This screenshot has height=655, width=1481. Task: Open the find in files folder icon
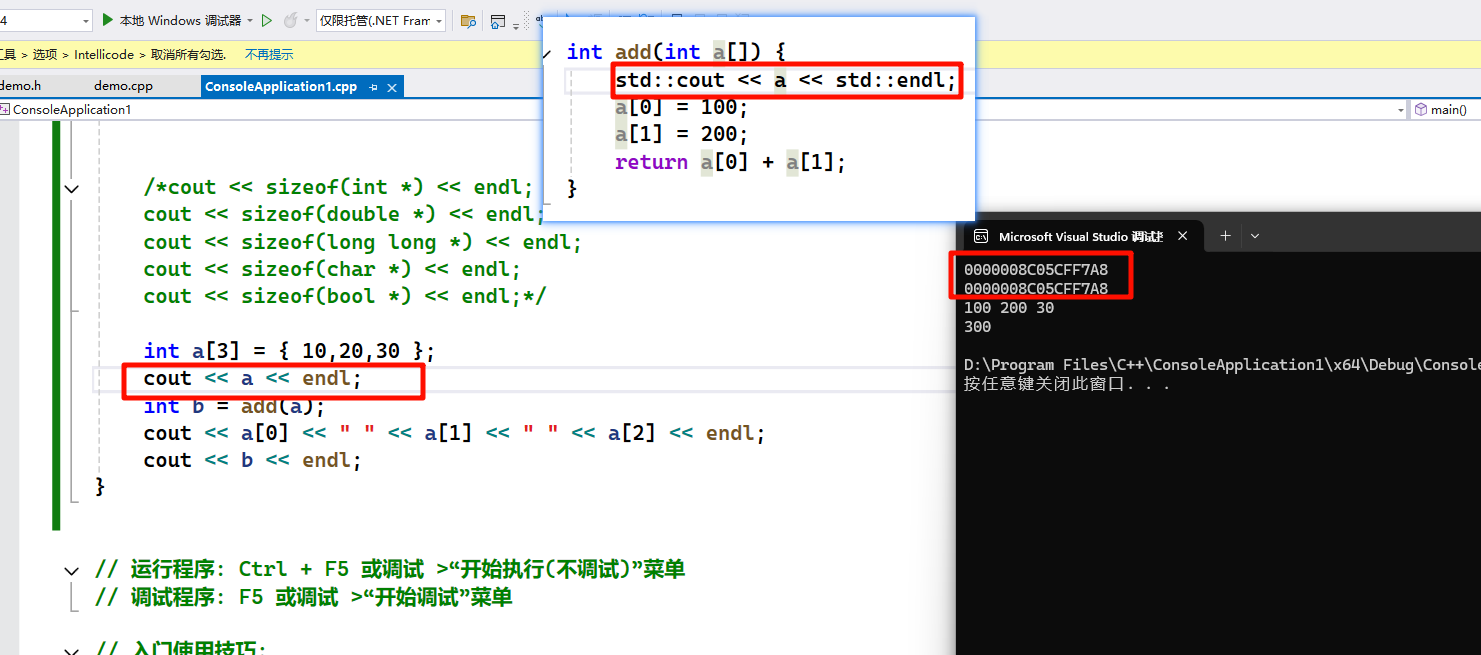(467, 21)
